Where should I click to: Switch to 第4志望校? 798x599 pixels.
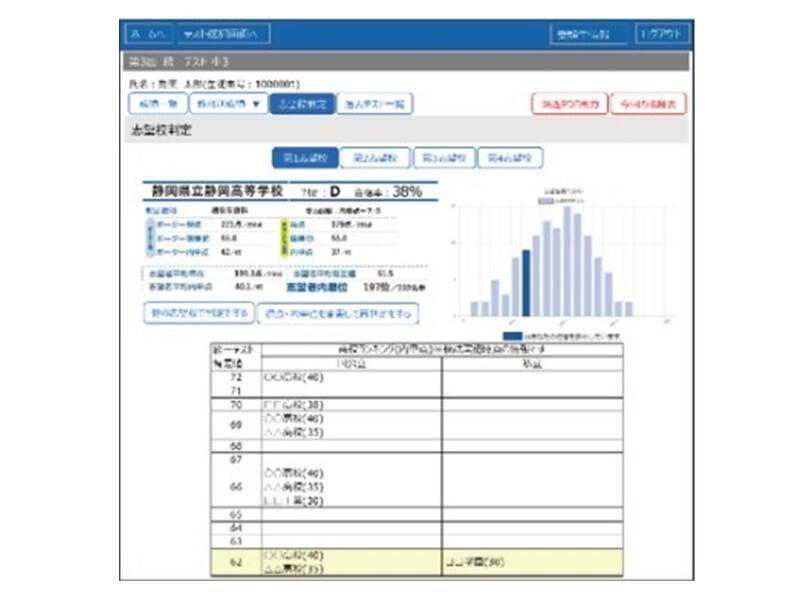click(x=509, y=158)
